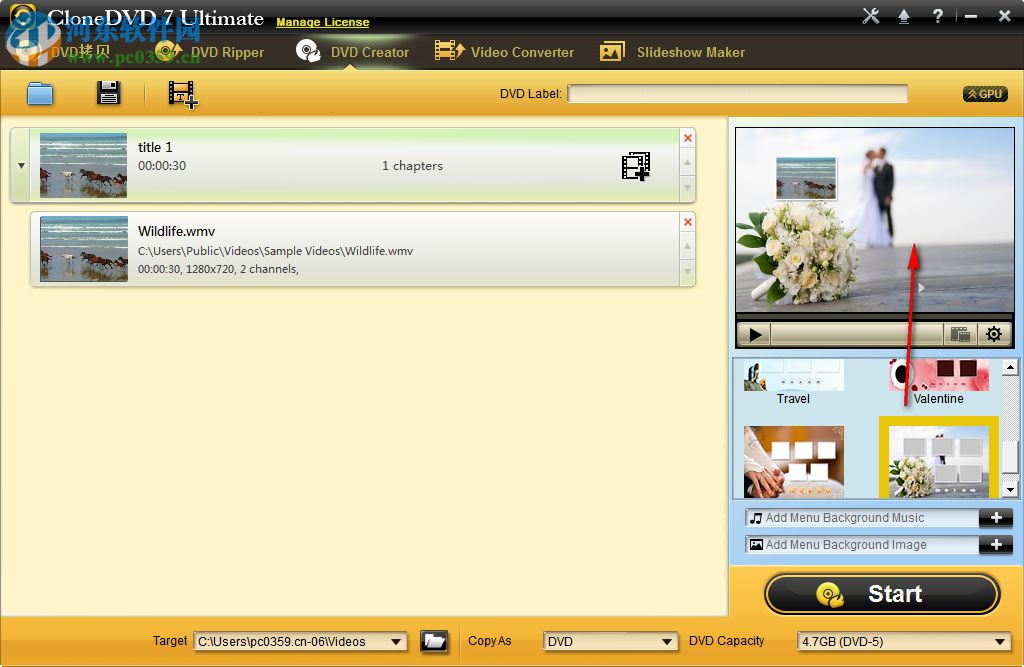The height and width of the screenshot is (667, 1024).
Task: Add chapter to title 1 with filmstrip icon
Action: 635,166
